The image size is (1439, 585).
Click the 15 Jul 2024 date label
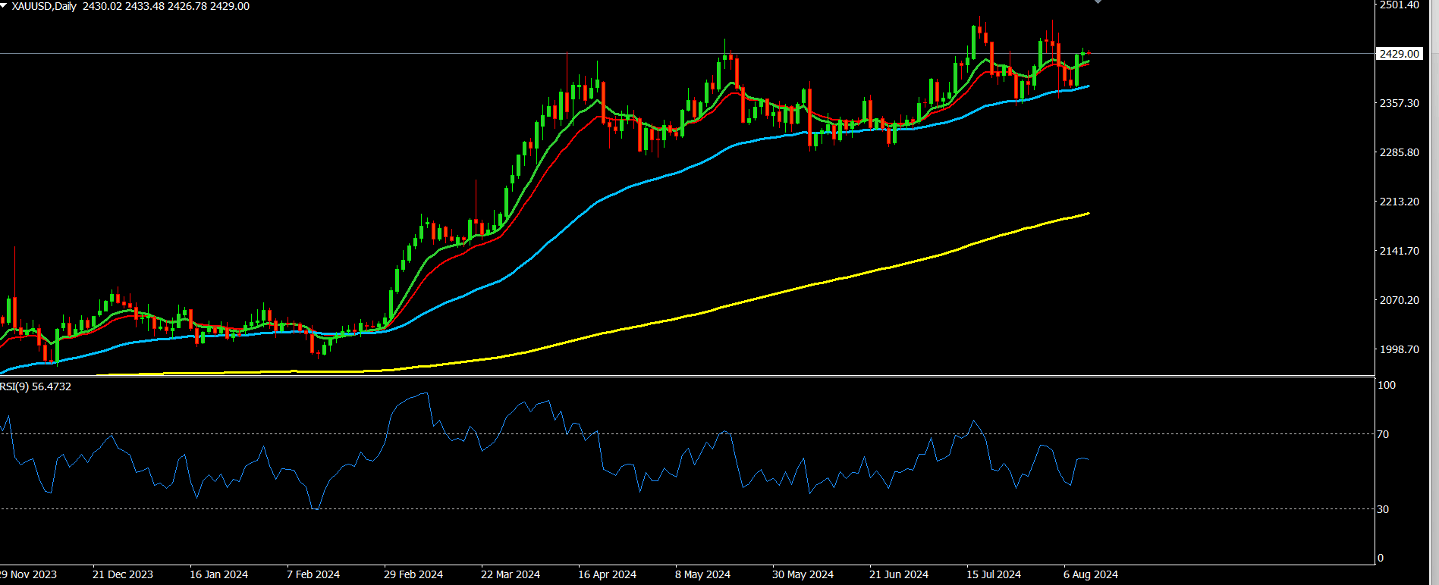[x=993, y=575]
